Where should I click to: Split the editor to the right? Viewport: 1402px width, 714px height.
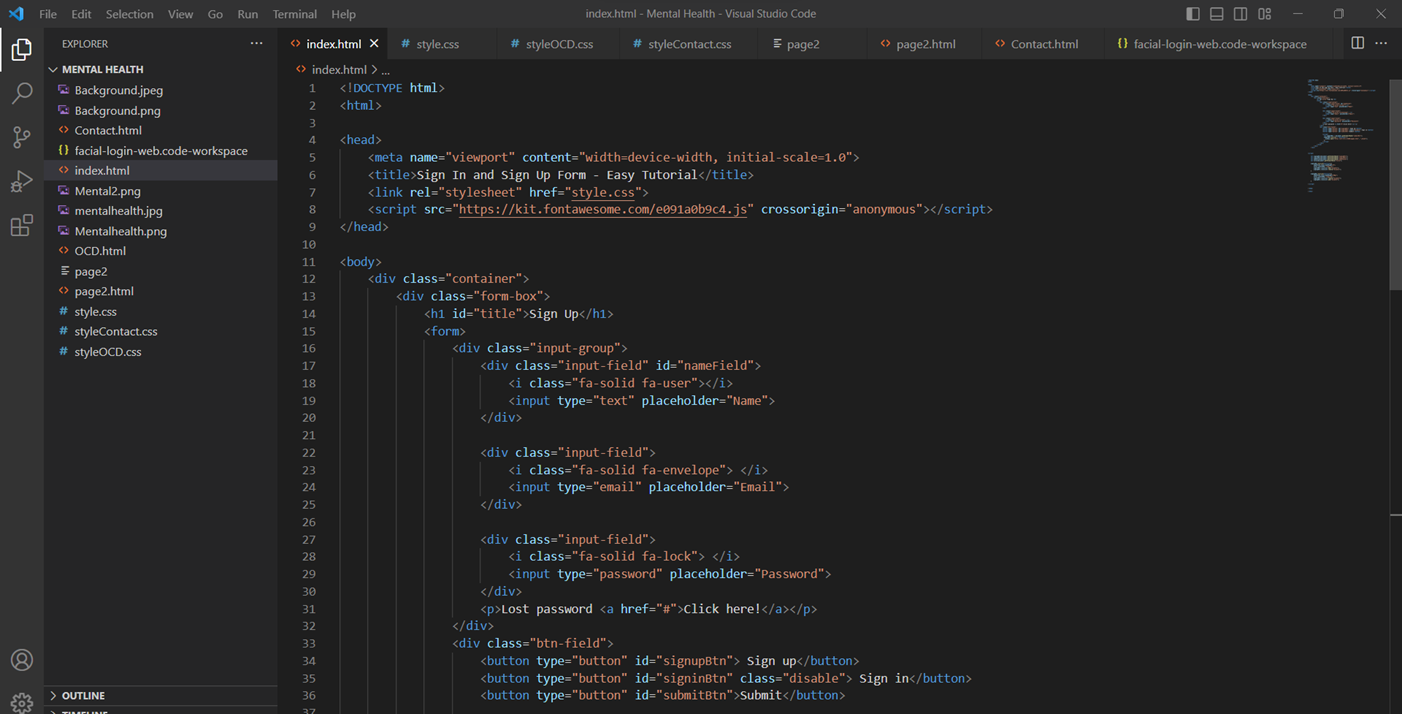(x=1357, y=43)
